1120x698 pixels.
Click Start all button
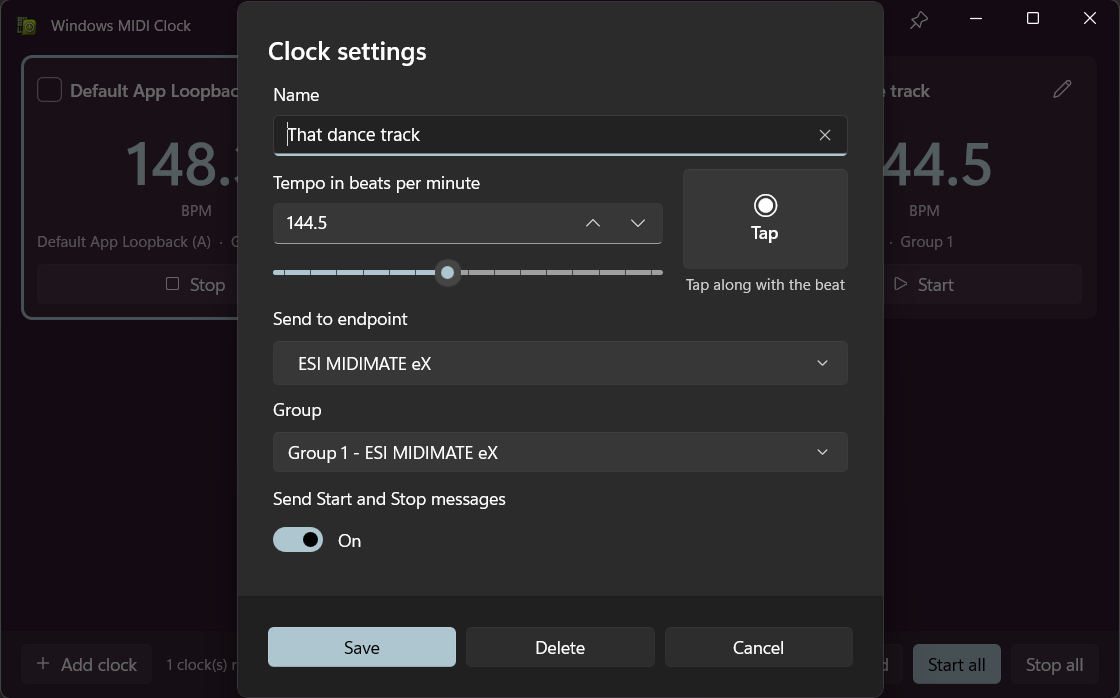[956, 664]
